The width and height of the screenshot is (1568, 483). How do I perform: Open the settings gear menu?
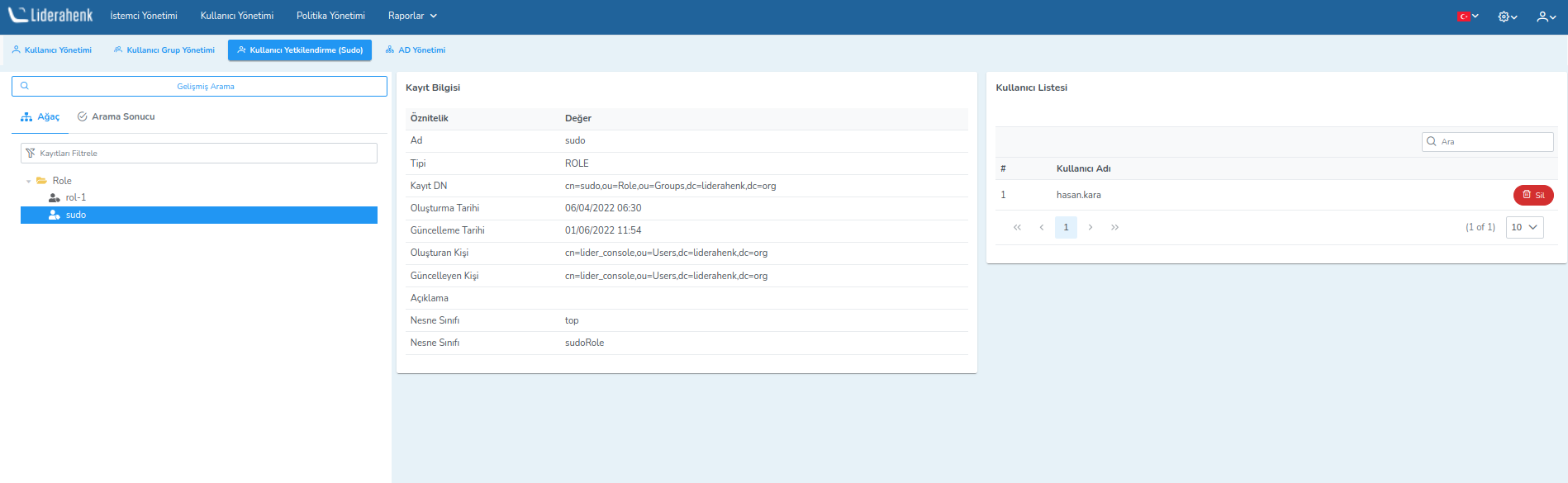(x=1507, y=17)
